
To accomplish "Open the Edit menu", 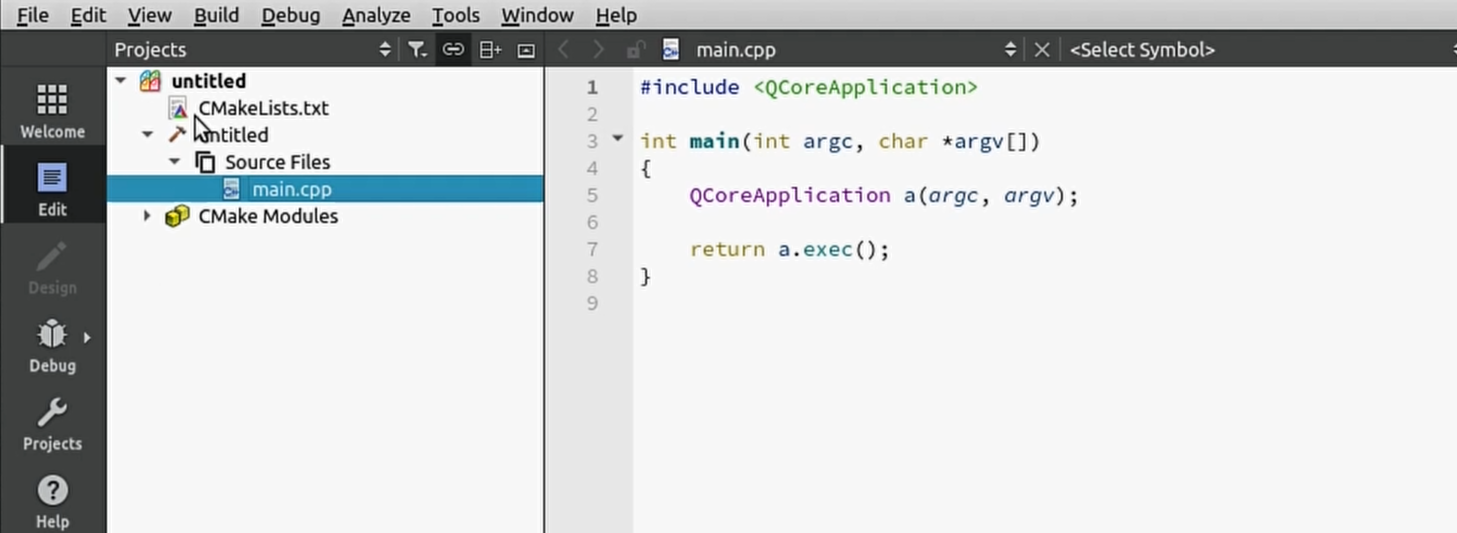I will pos(88,15).
